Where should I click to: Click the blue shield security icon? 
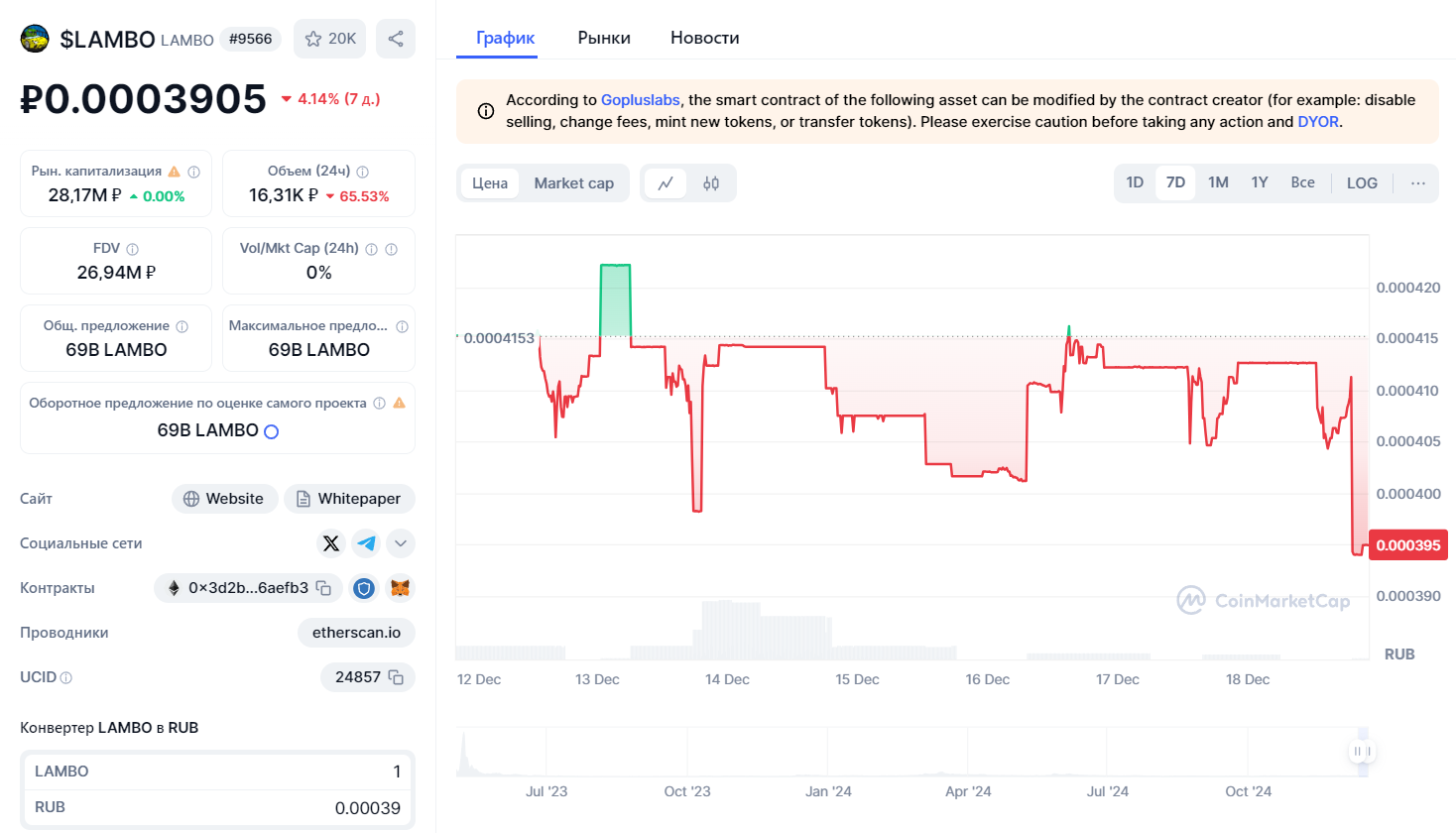click(364, 588)
